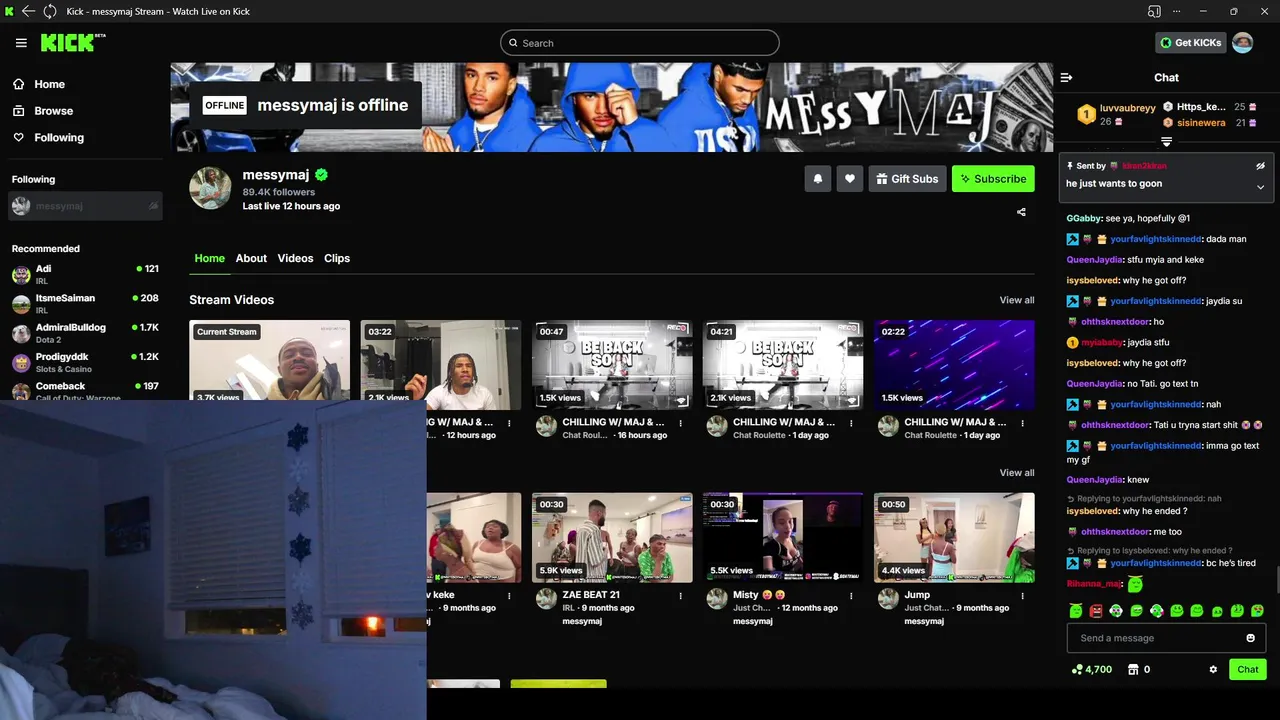Open the user profile avatar menu
The width and height of the screenshot is (1280, 720).
click(x=1242, y=42)
